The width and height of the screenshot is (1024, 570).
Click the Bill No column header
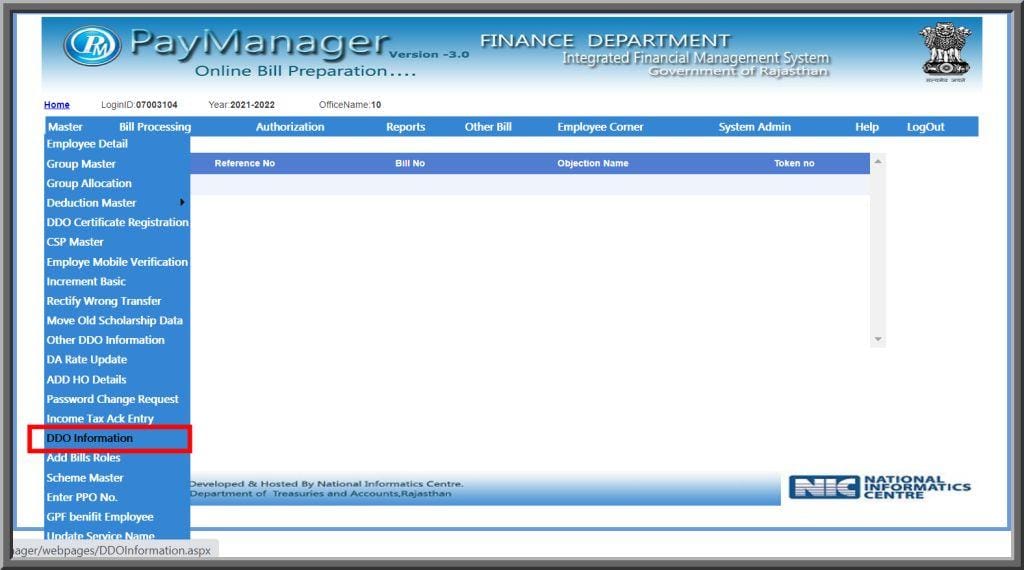click(x=410, y=163)
